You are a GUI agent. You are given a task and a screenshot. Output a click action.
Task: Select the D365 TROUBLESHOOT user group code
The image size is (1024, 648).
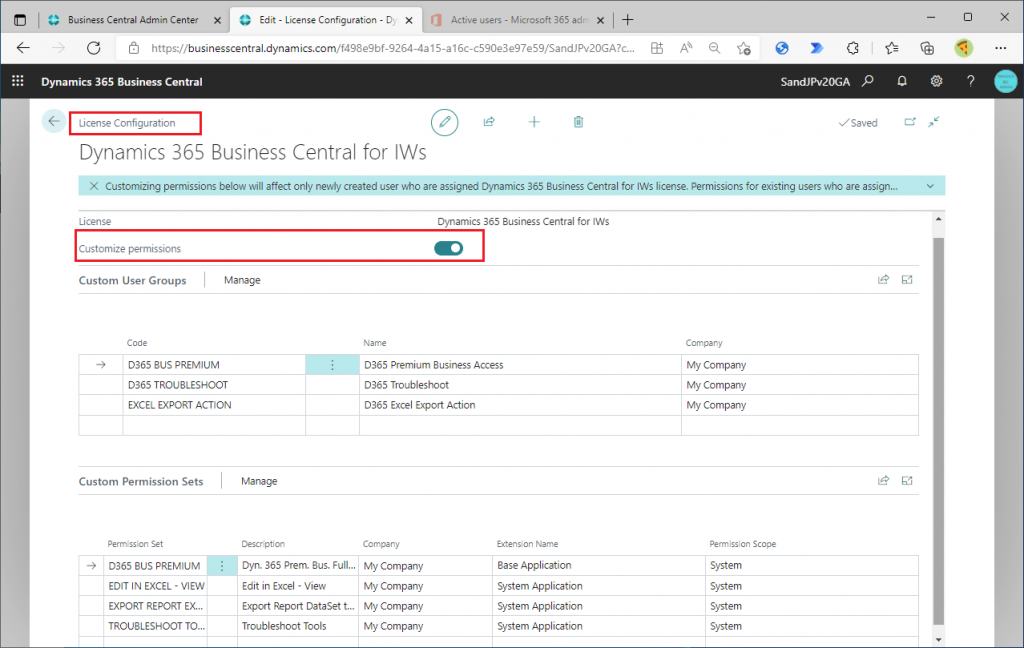(214, 385)
